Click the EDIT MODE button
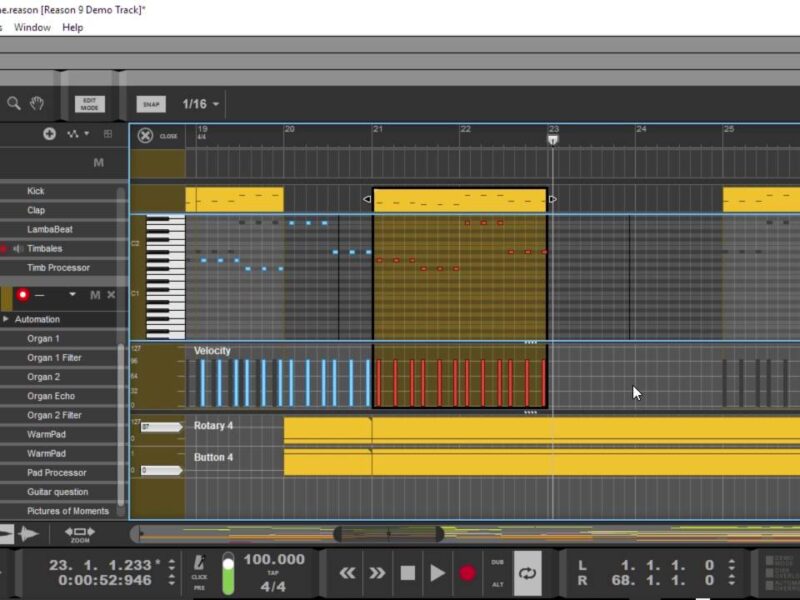 89,104
